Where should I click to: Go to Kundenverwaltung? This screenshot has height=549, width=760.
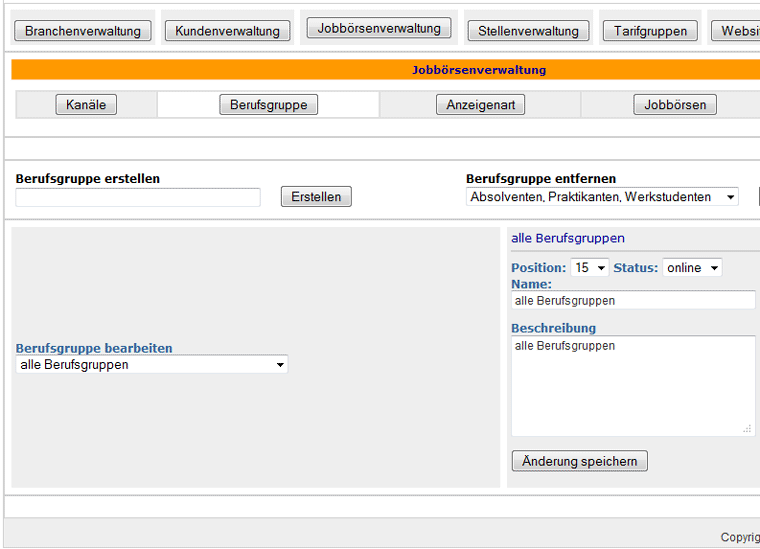tap(227, 31)
